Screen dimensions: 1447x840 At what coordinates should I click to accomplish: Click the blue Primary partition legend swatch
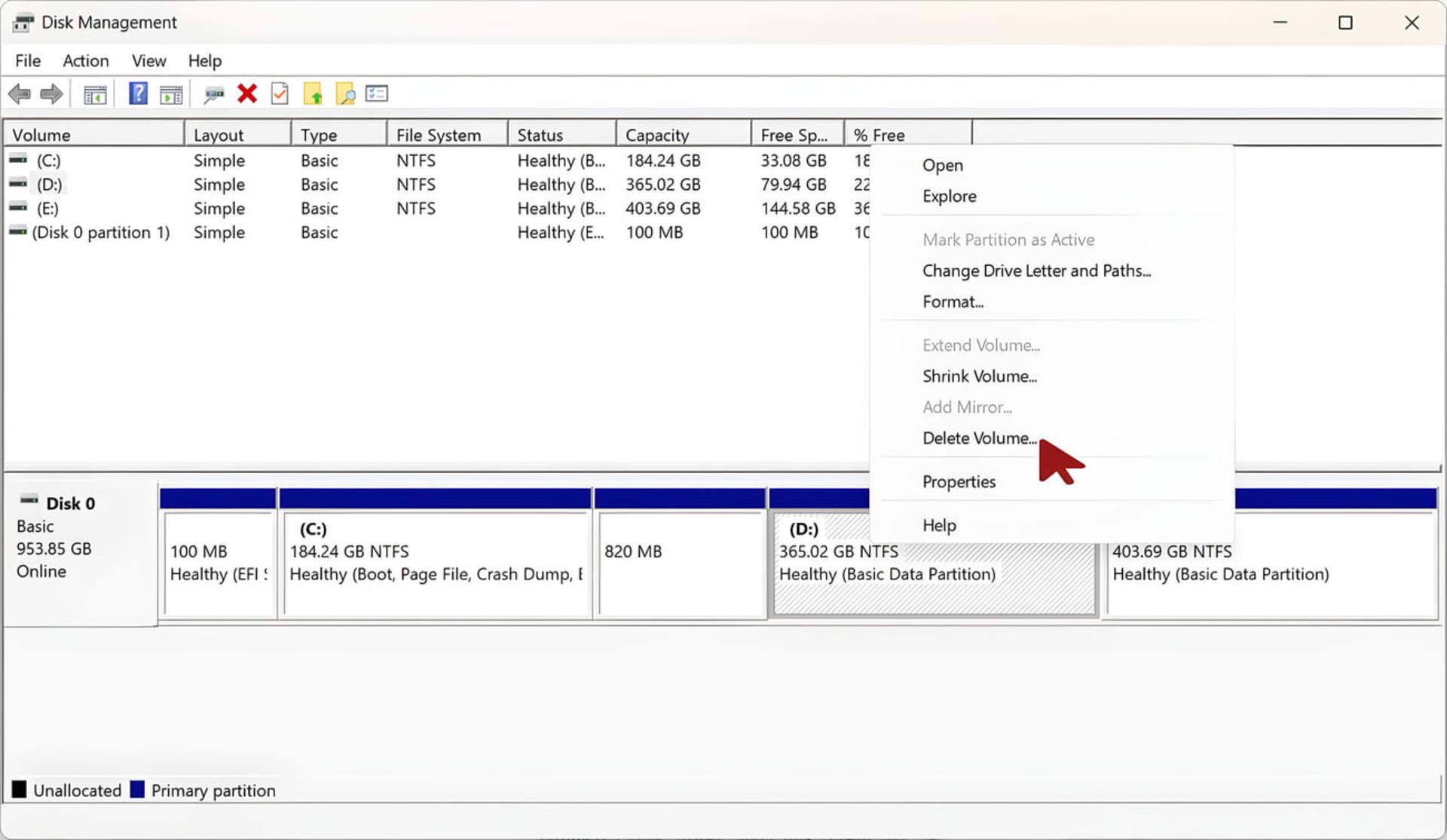pyautogui.click(x=137, y=790)
